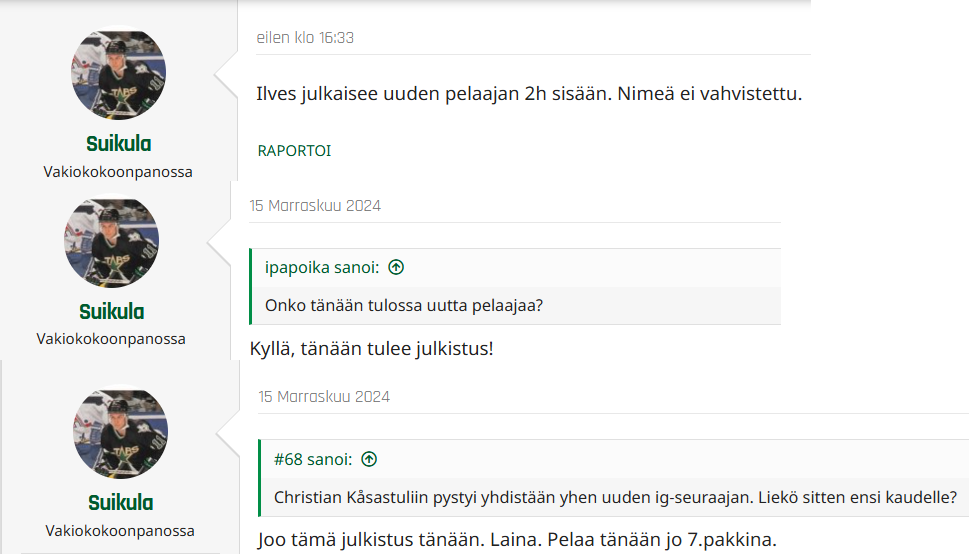This screenshot has height=554, width=969.
Task: Click the avatar beside the "#68 sanoi" reply
Action: [120, 433]
